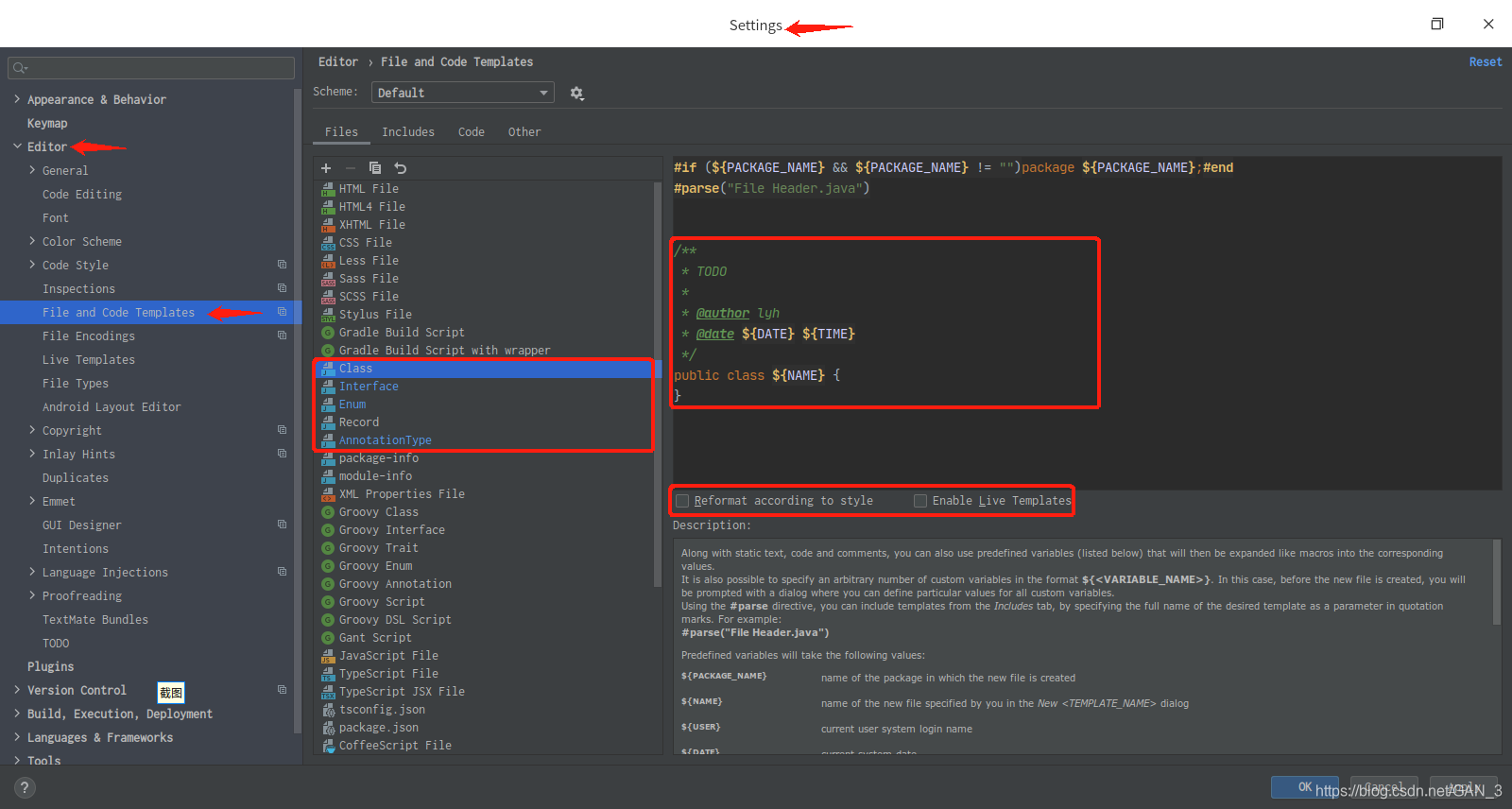Select File Types settings item
The width and height of the screenshot is (1512, 809).
(76, 383)
